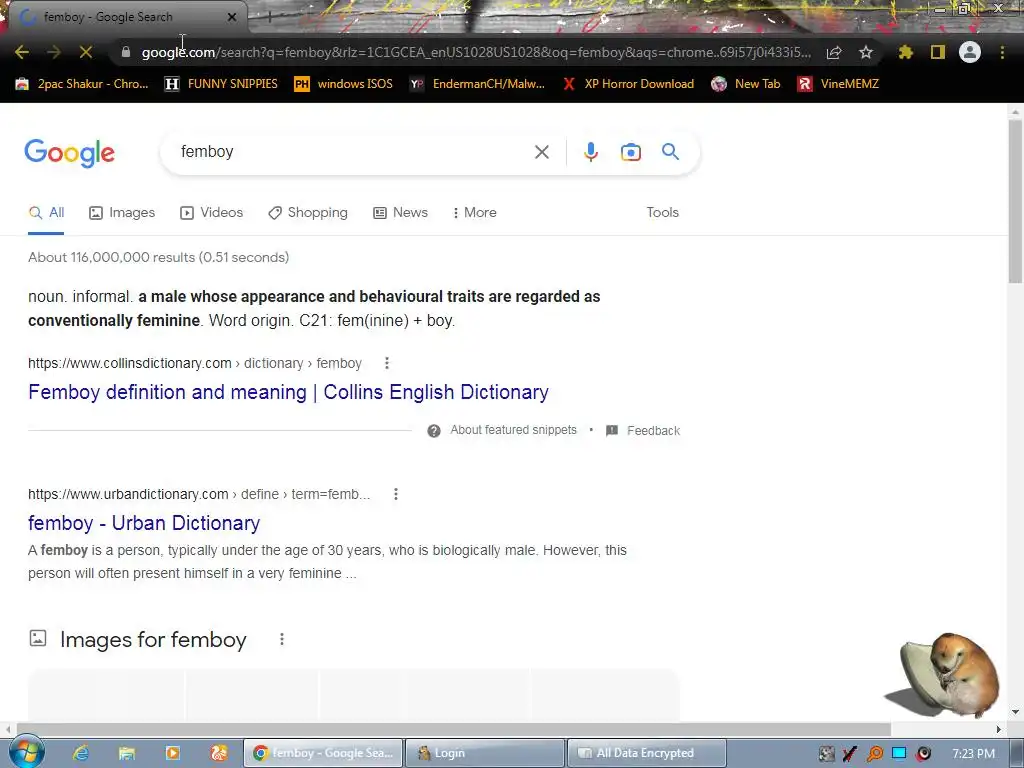Switch to the News tab

tap(400, 213)
